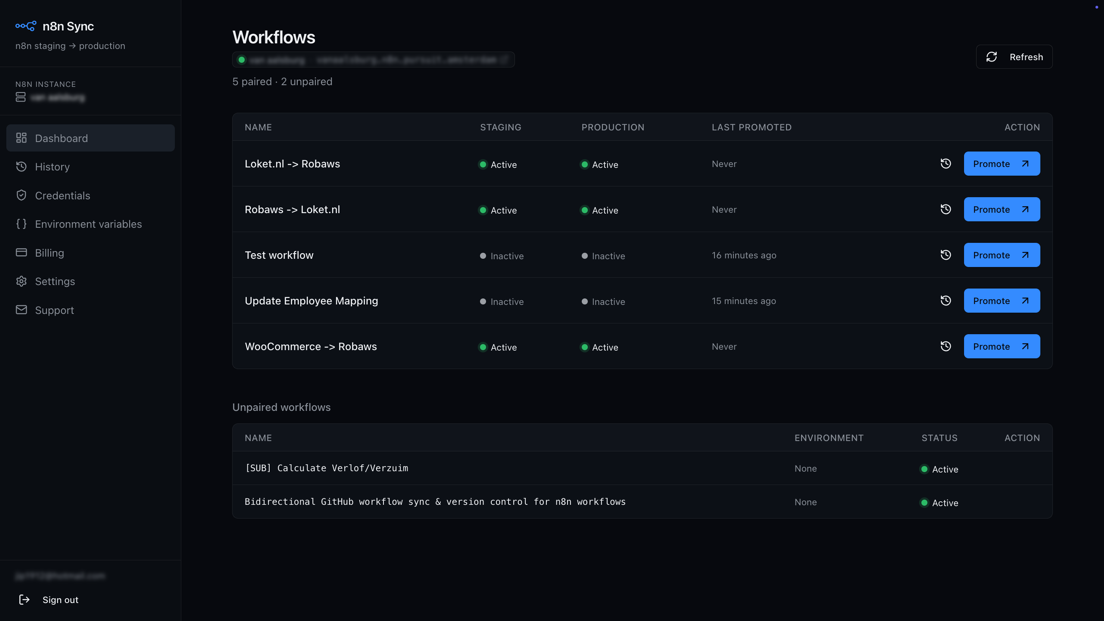The width and height of the screenshot is (1104, 621).
Task: Click the STATUS column header in unpaired table
Action: click(939, 438)
